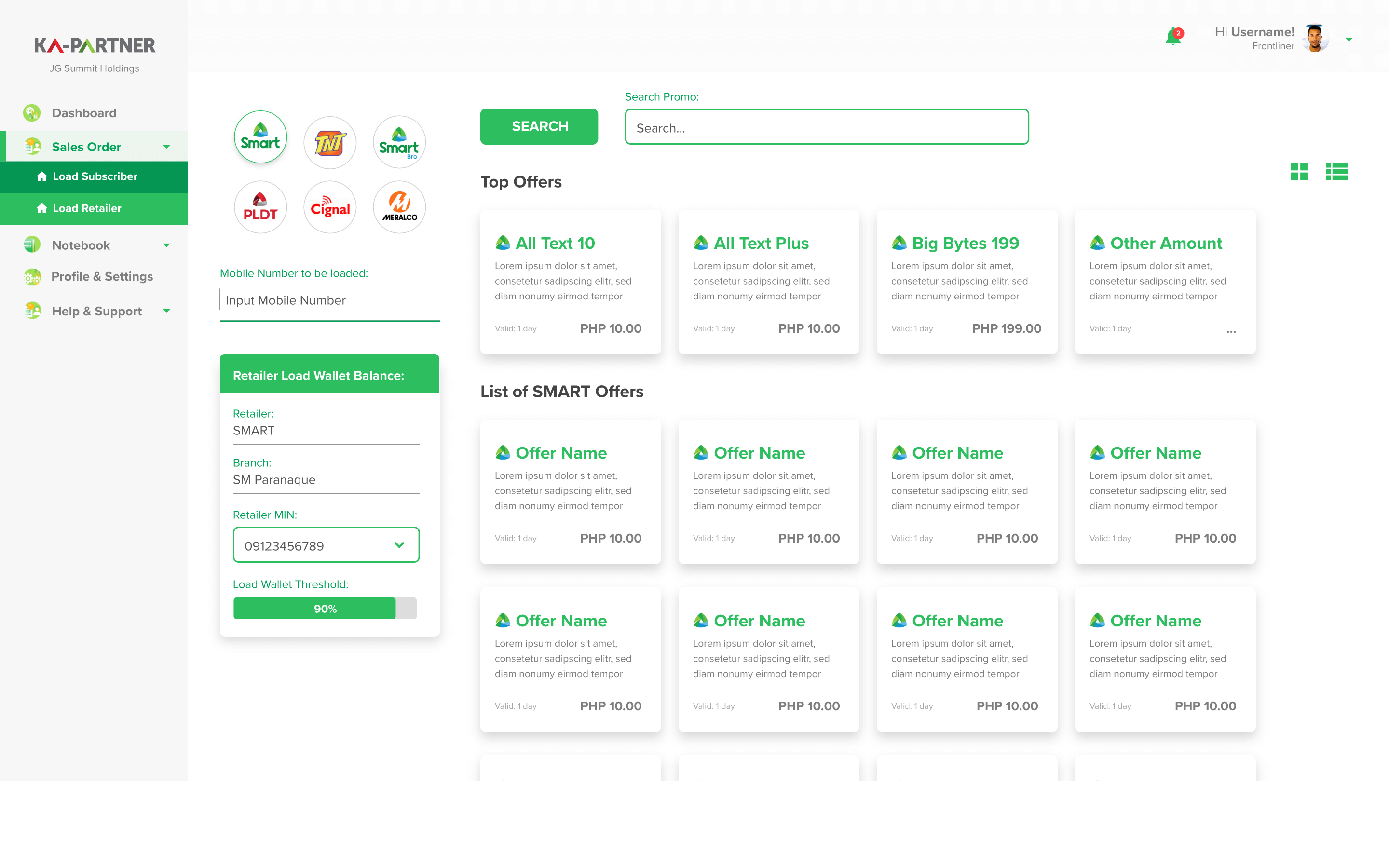Select the Smart network logo
The image size is (1389, 868).
(x=260, y=137)
